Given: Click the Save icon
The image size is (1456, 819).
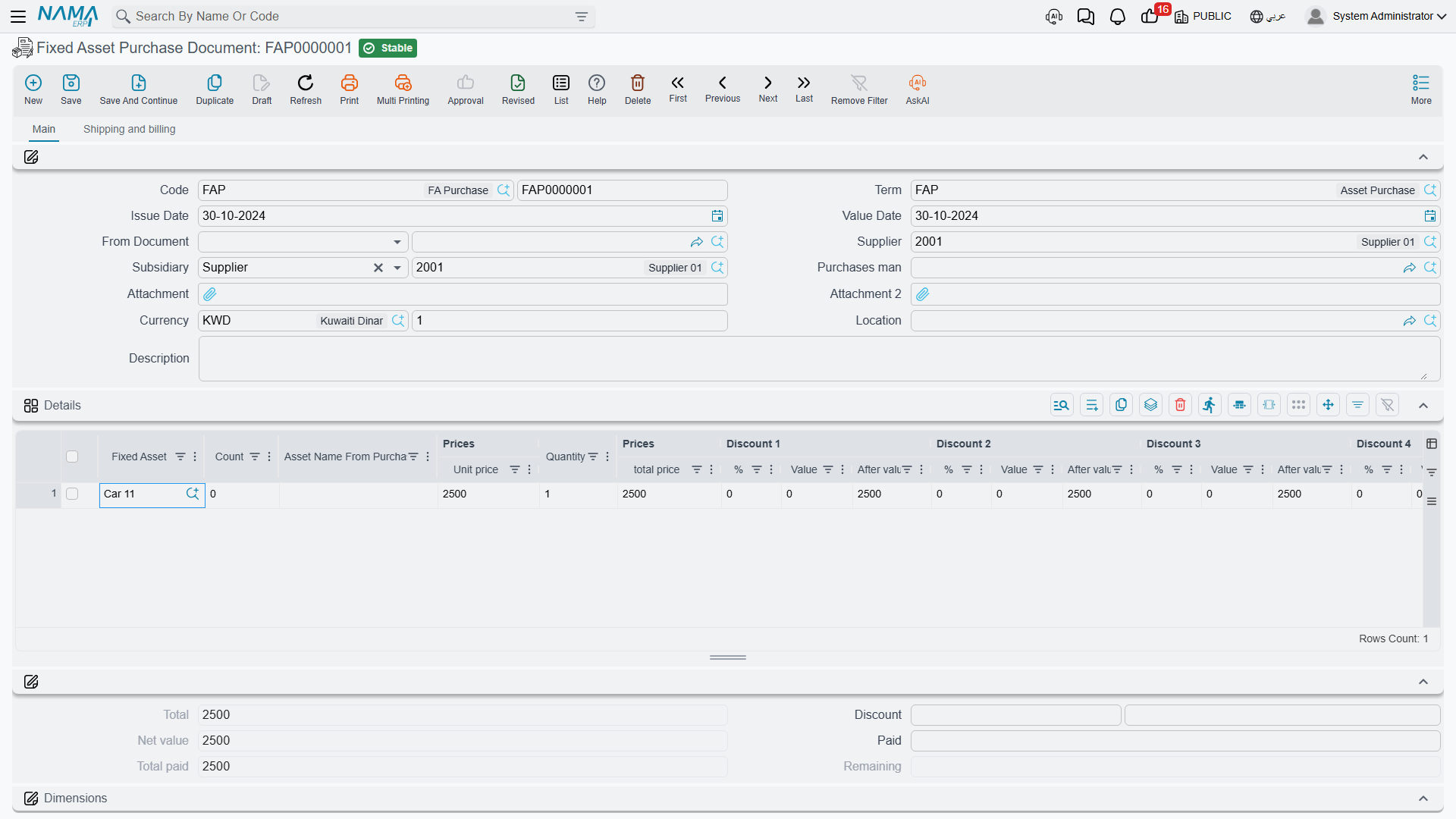Looking at the screenshot, I should (71, 83).
